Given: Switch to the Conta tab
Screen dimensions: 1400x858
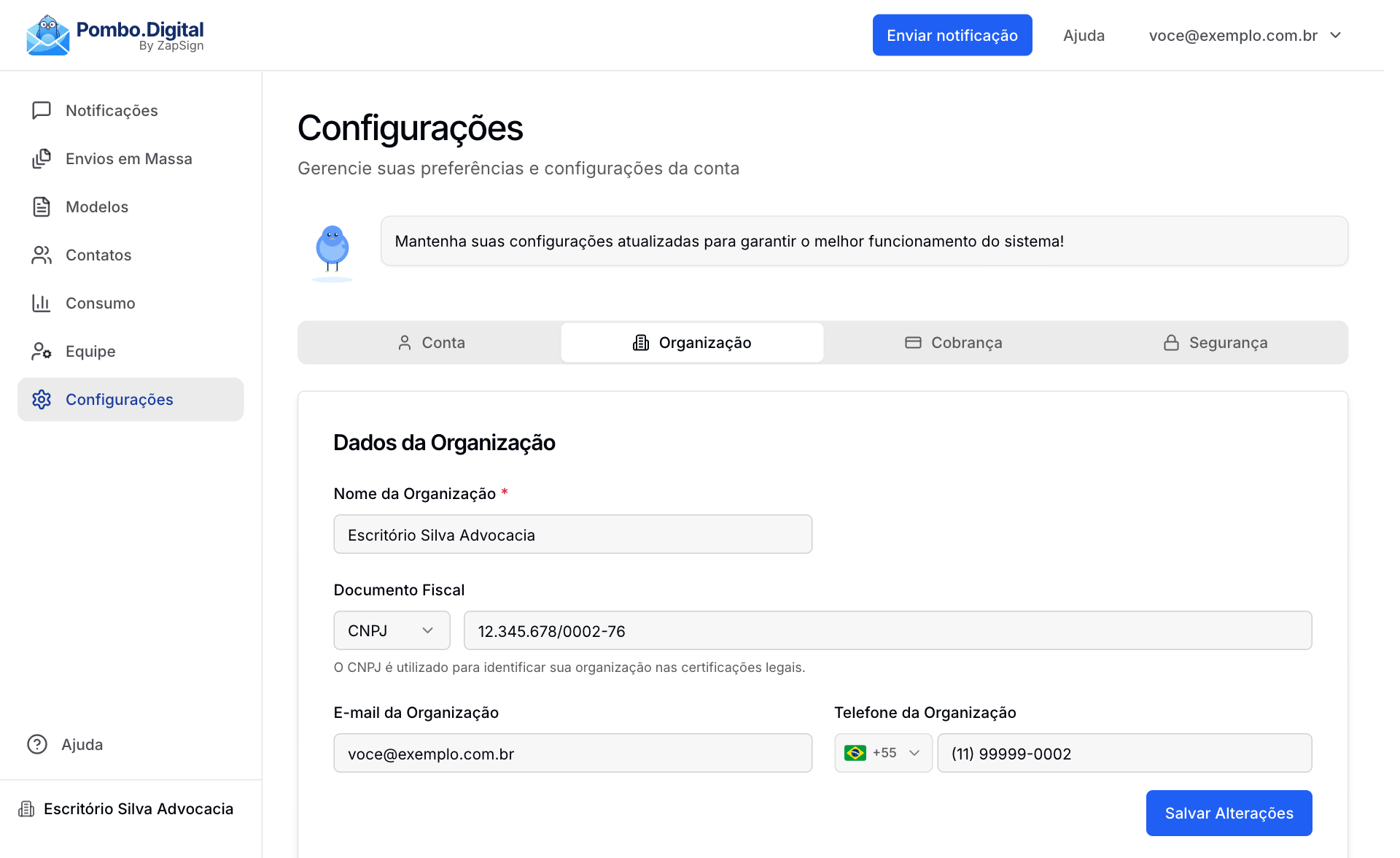Looking at the screenshot, I should [430, 342].
